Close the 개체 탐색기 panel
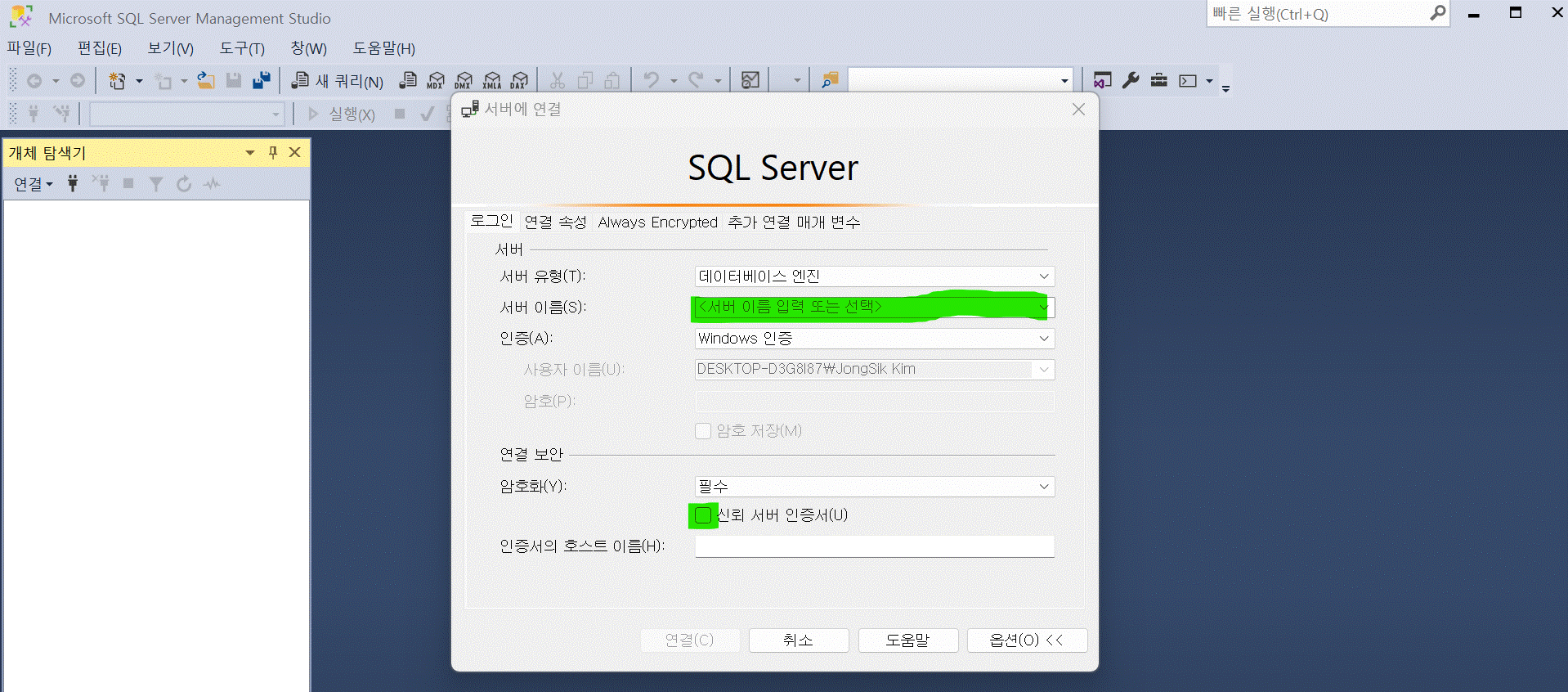 pos(295,152)
